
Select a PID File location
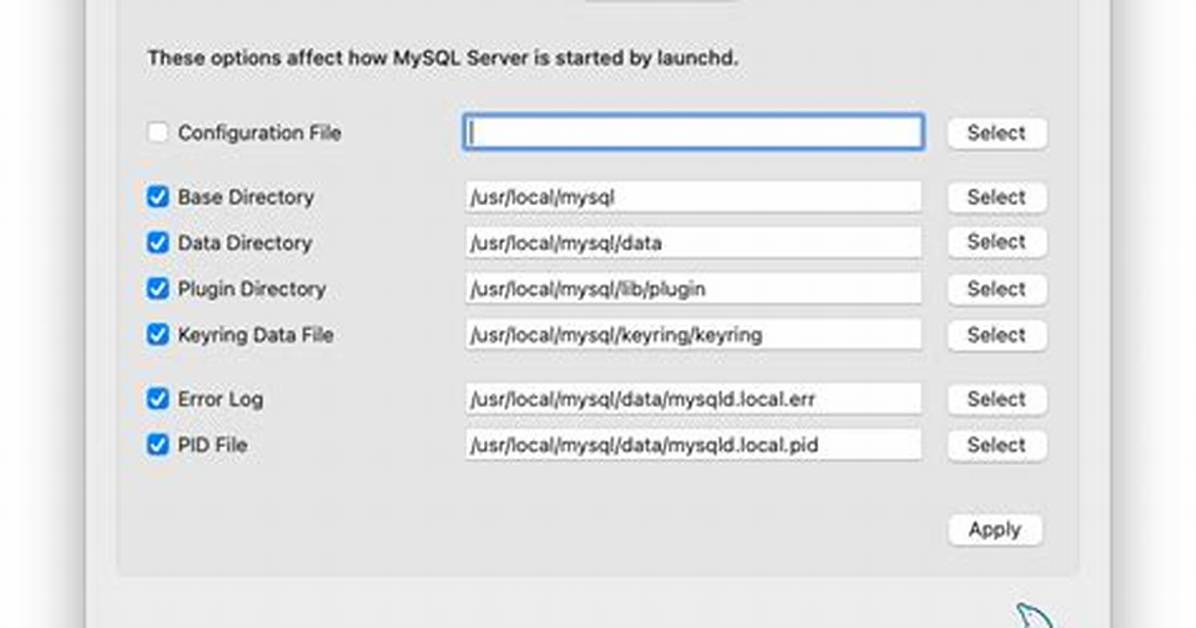(x=997, y=444)
